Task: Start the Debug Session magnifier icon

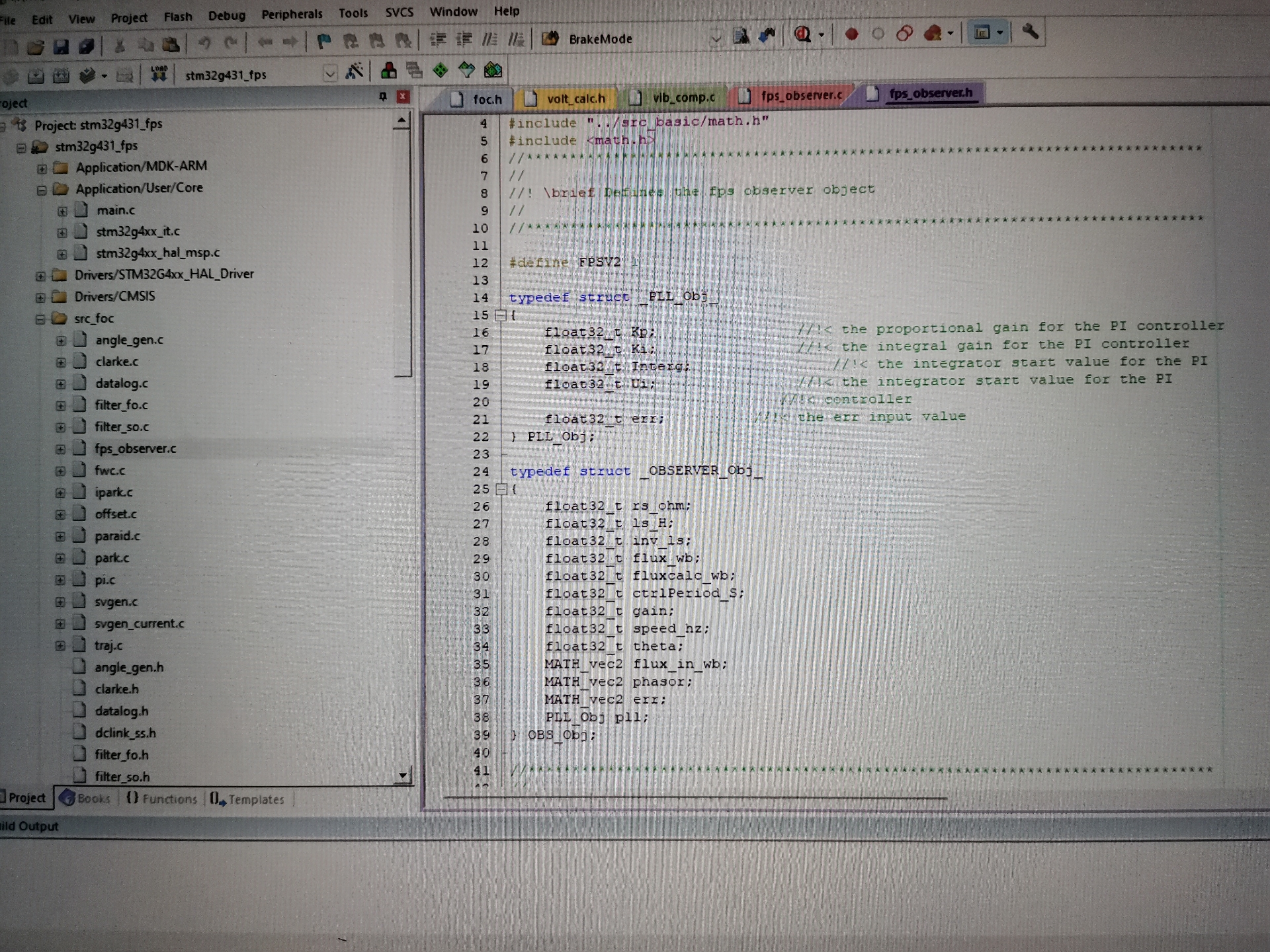Action: pos(802,34)
